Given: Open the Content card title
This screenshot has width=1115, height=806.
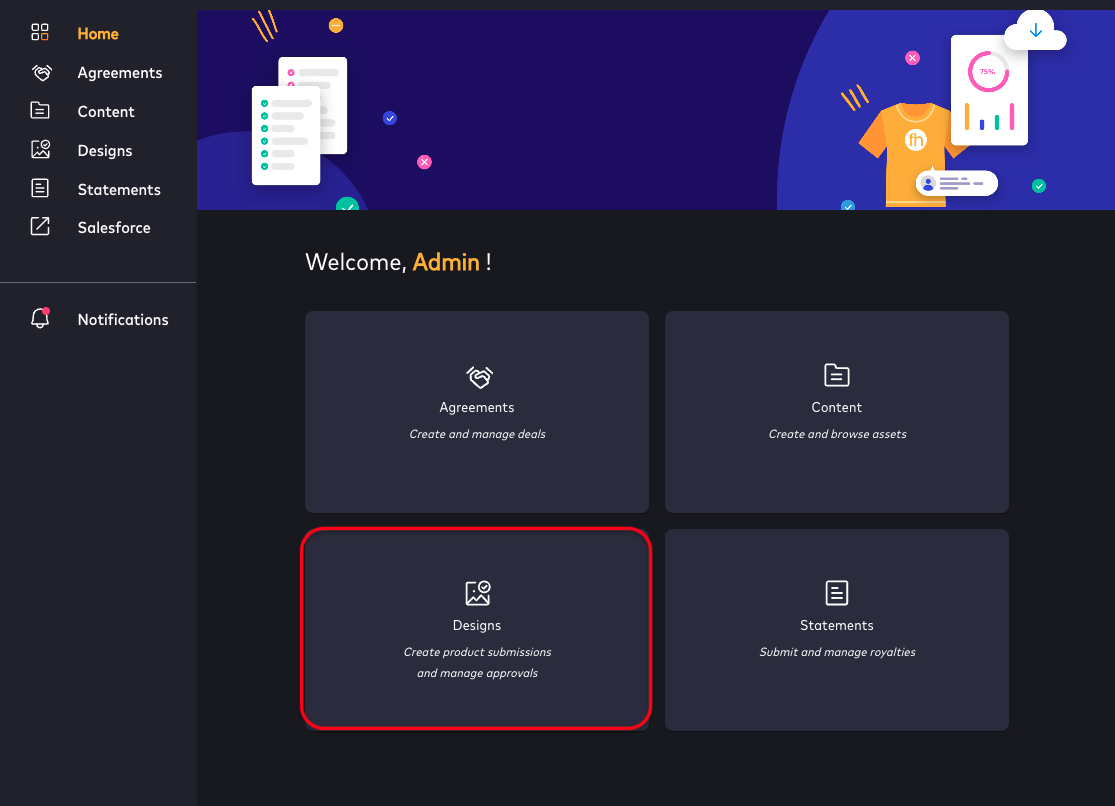Looking at the screenshot, I should [836, 408].
